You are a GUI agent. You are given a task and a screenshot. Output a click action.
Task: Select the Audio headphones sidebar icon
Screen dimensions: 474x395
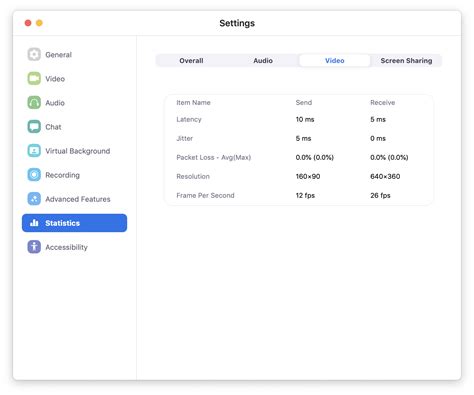[x=34, y=103]
